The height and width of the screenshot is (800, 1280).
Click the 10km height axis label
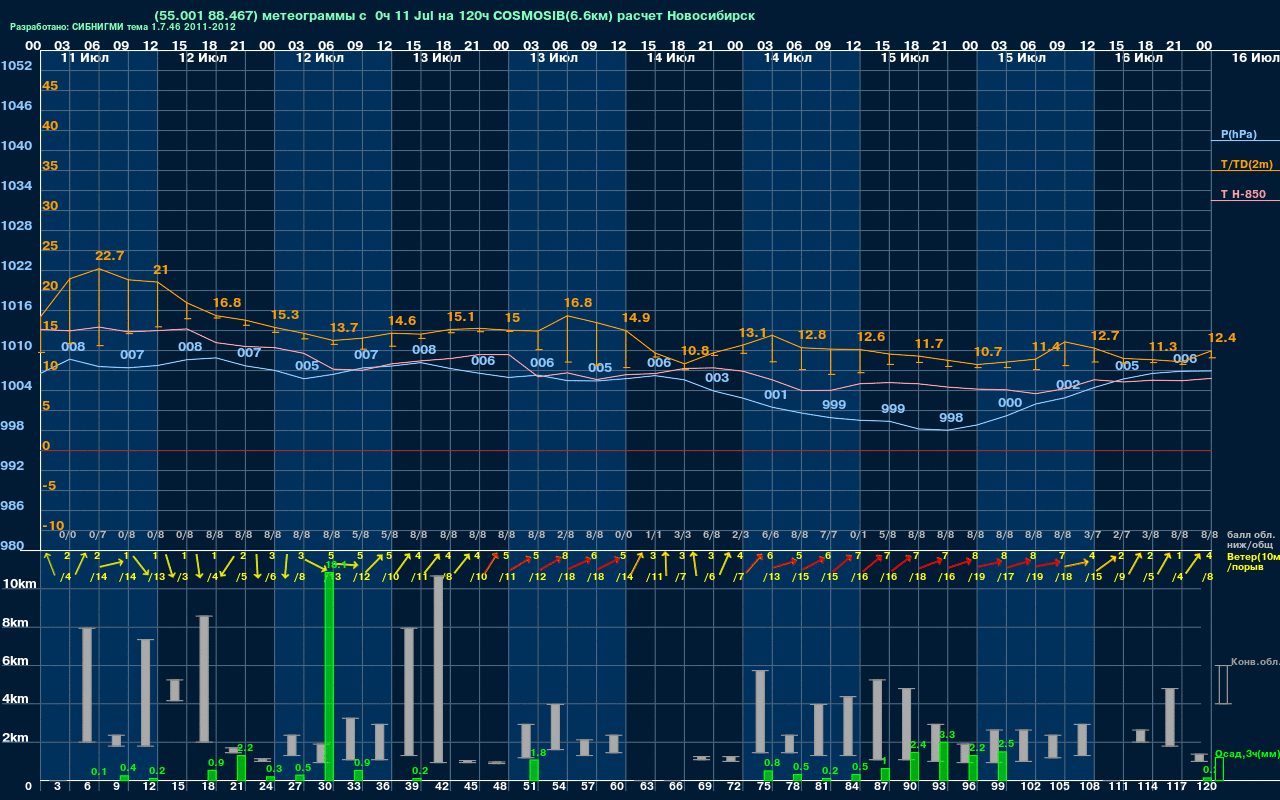20,584
